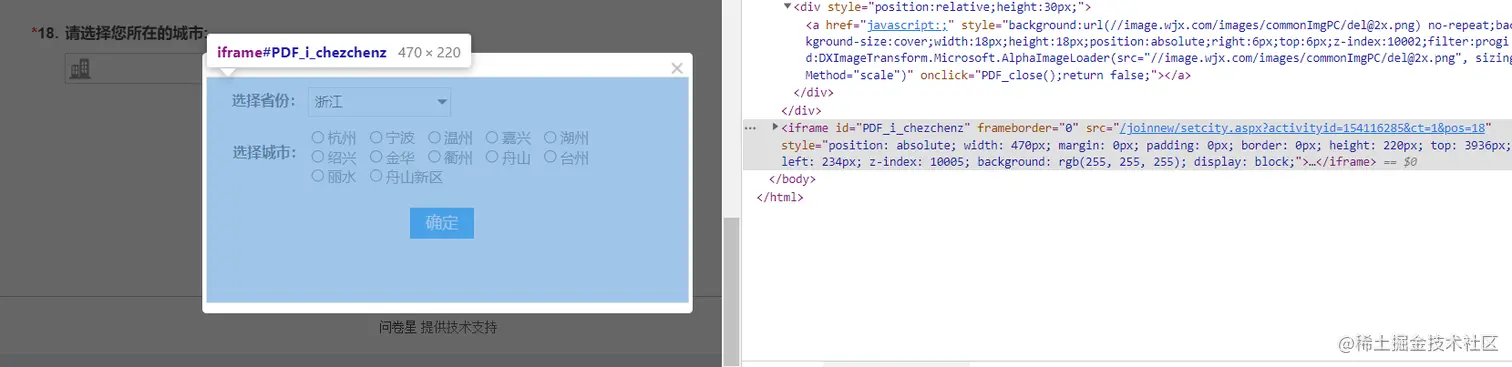Expand the iframe PDF_i_chezchenz node

pos(776,128)
